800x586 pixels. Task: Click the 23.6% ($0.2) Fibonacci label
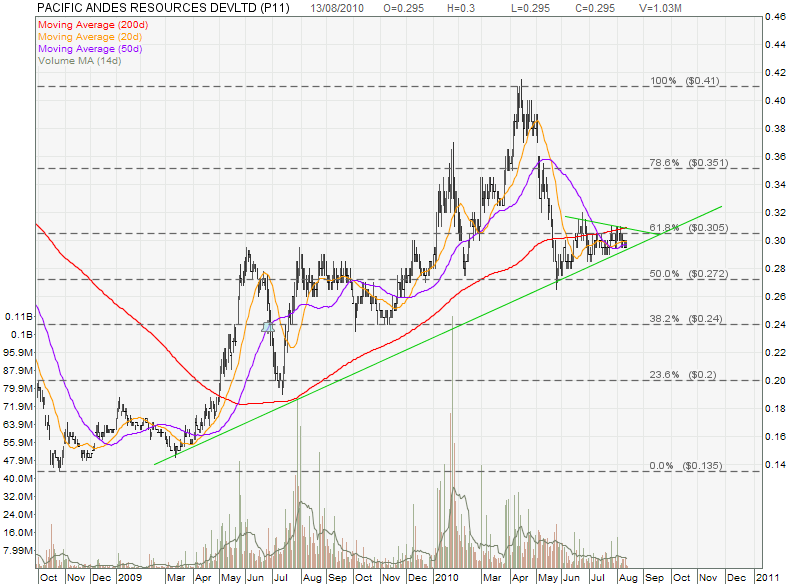point(683,375)
